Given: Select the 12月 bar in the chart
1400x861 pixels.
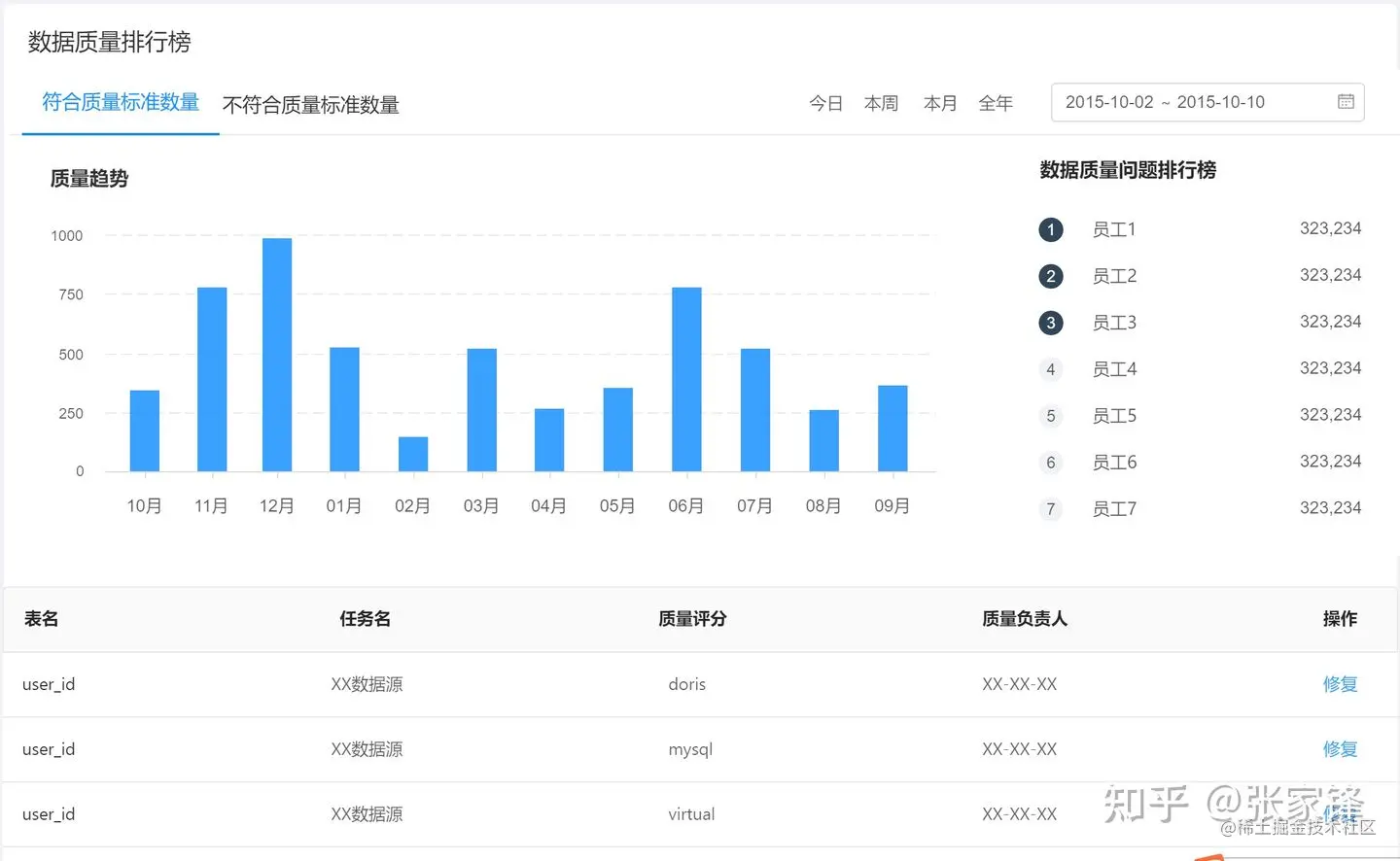Looking at the screenshot, I should click(277, 355).
